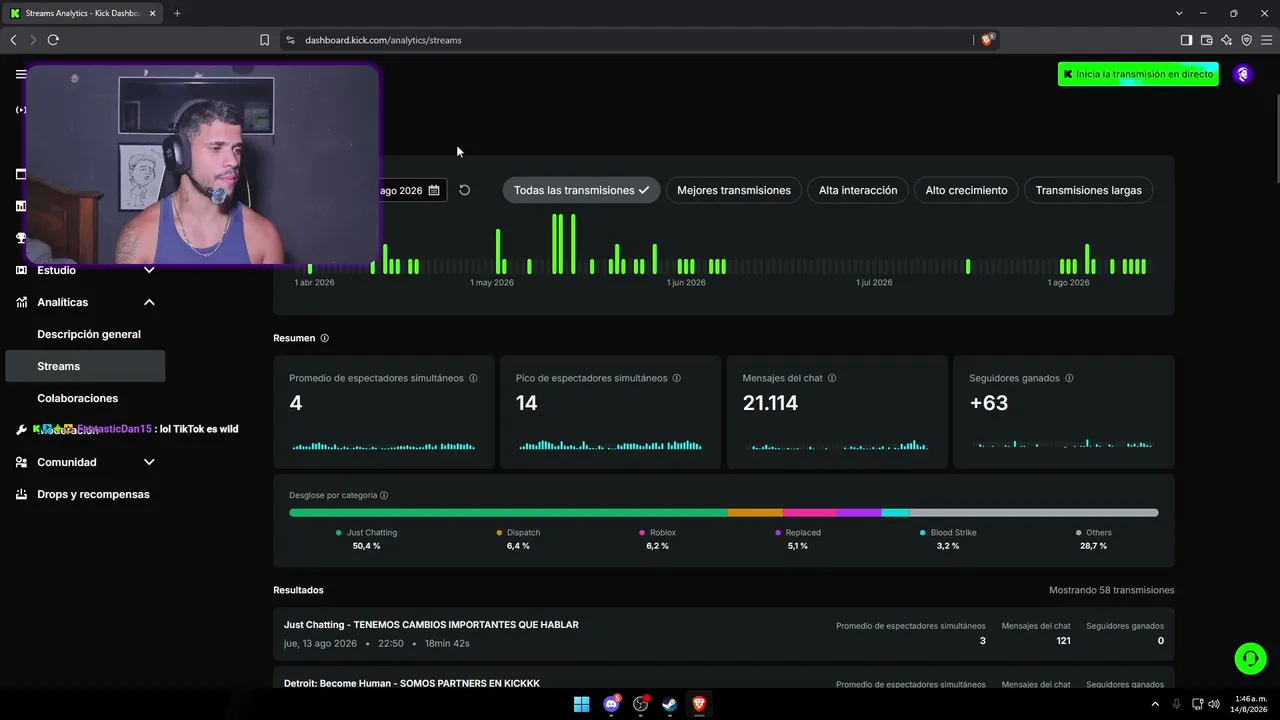
Task: Open the user avatar profile menu
Action: point(1242,74)
